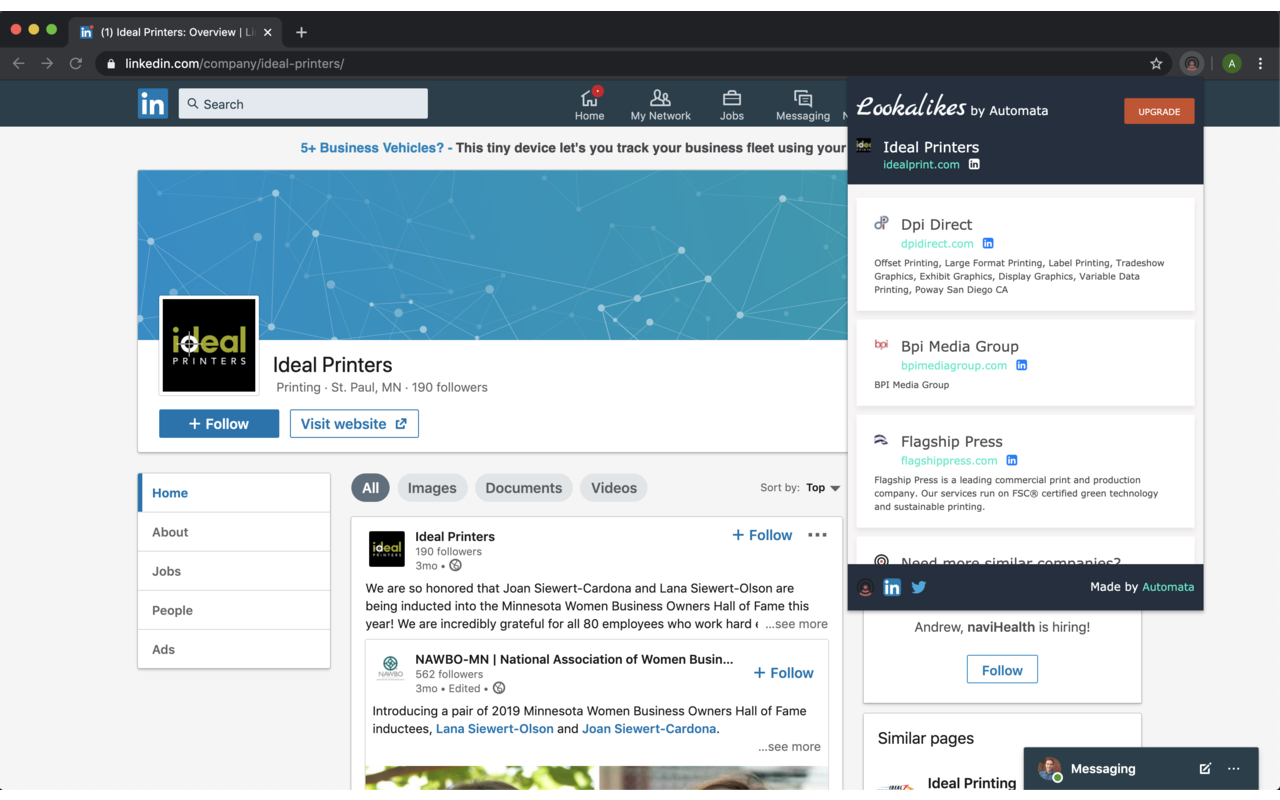Click into the LinkedIn Search field
The height and width of the screenshot is (800, 1280).
(x=303, y=104)
